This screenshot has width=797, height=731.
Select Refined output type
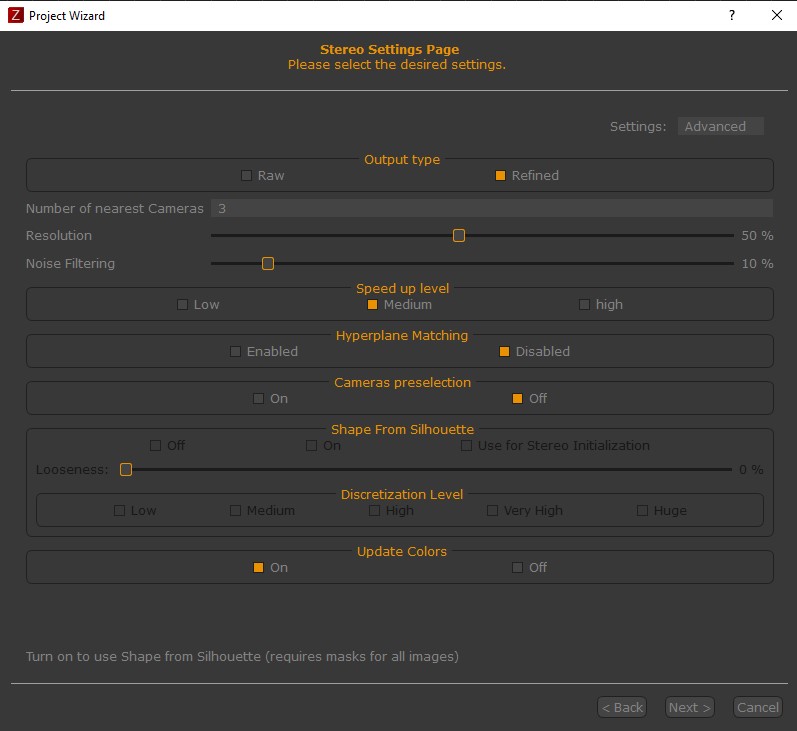(x=501, y=176)
